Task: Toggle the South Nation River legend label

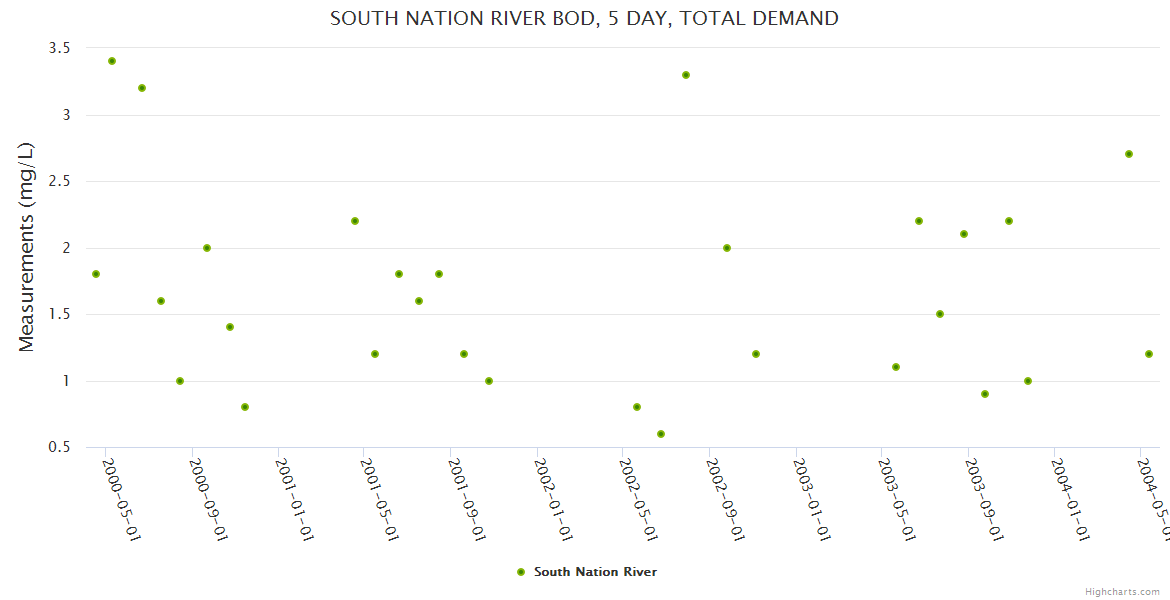Action: 595,572
